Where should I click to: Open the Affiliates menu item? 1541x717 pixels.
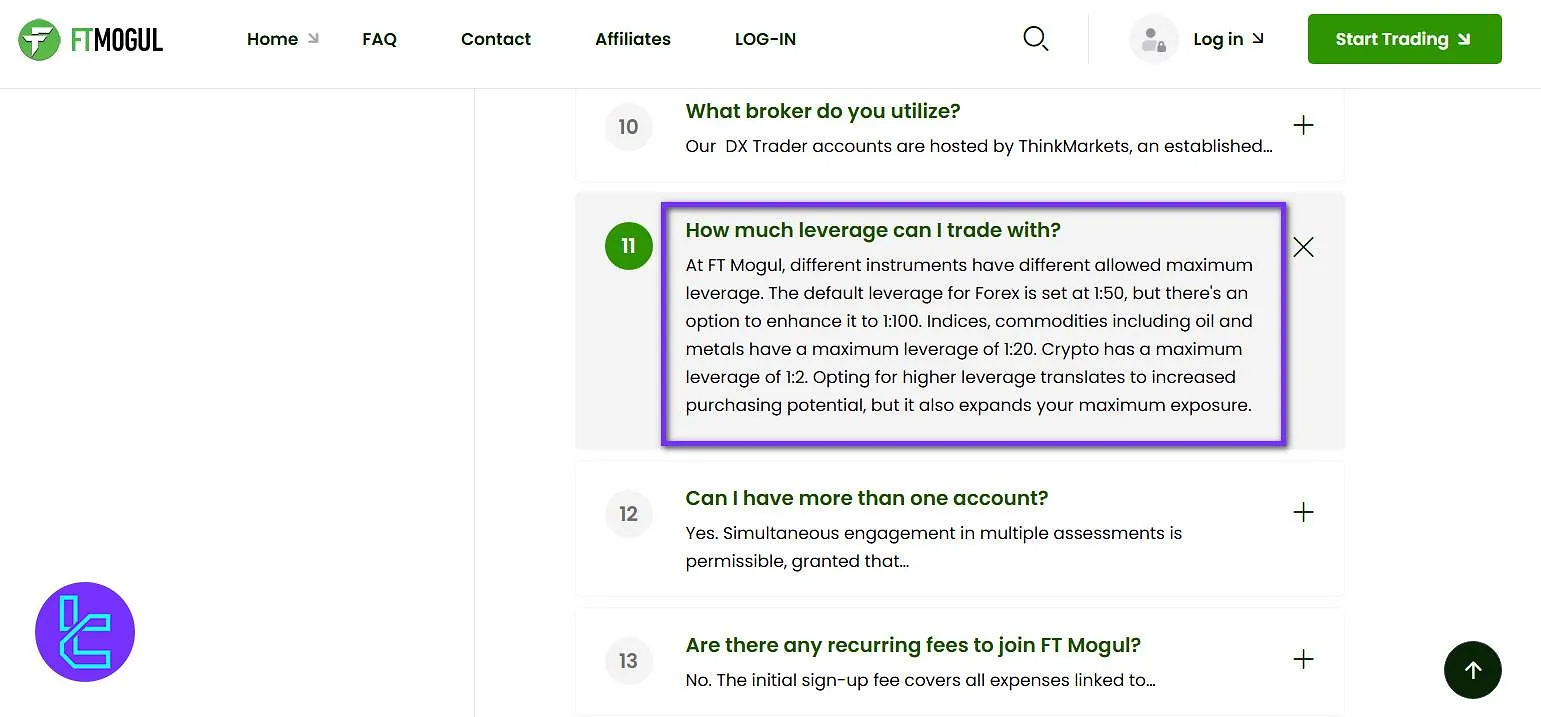click(633, 39)
